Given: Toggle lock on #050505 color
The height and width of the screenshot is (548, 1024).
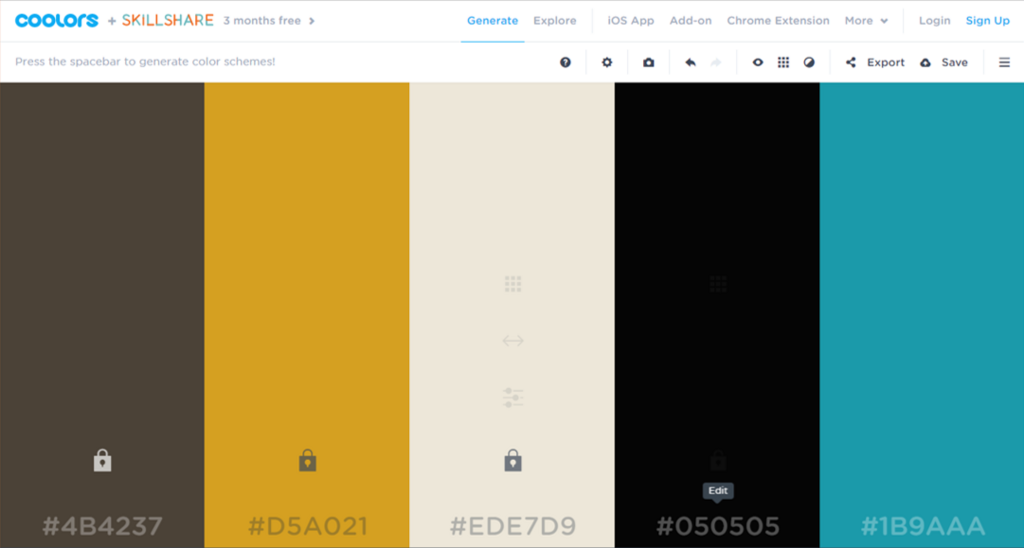Looking at the screenshot, I should point(718,460).
